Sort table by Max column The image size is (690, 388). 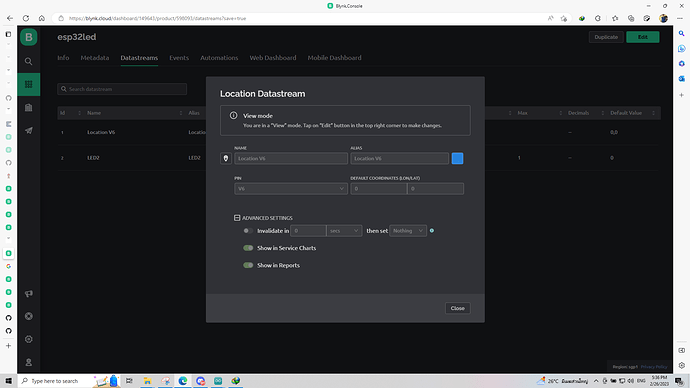pyautogui.click(x=561, y=113)
